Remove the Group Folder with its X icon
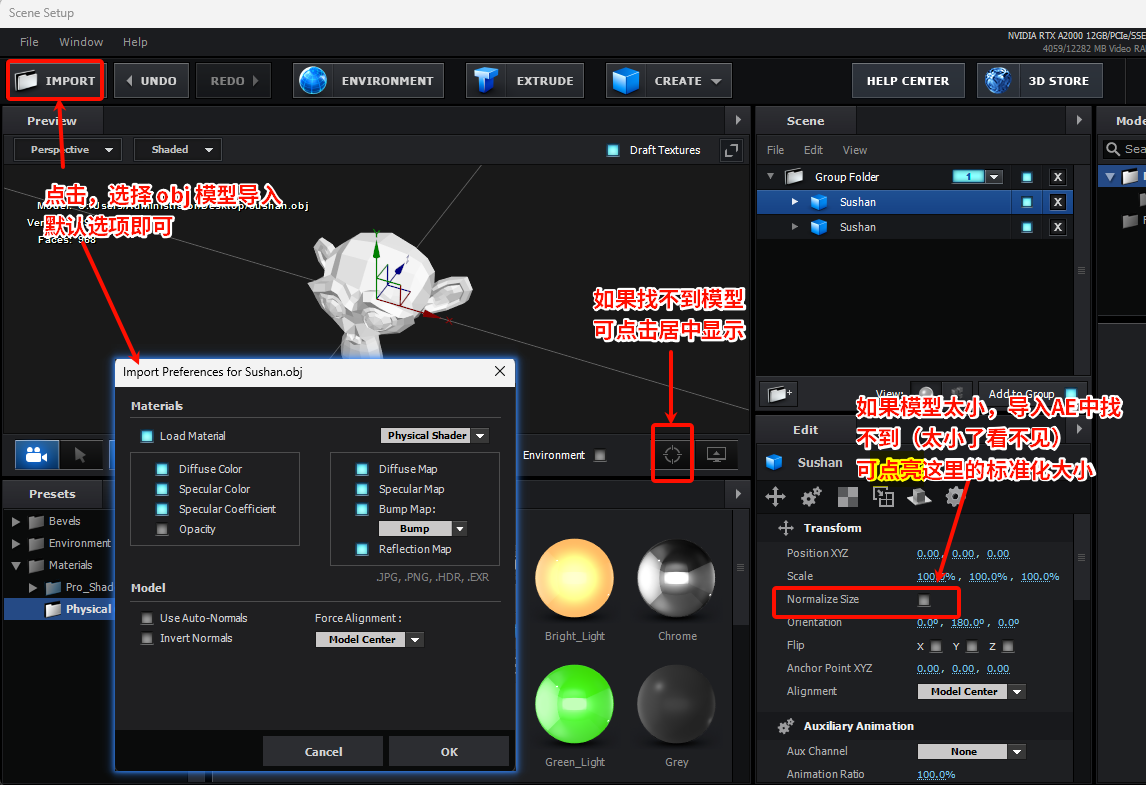The image size is (1146, 785). coord(1058,177)
